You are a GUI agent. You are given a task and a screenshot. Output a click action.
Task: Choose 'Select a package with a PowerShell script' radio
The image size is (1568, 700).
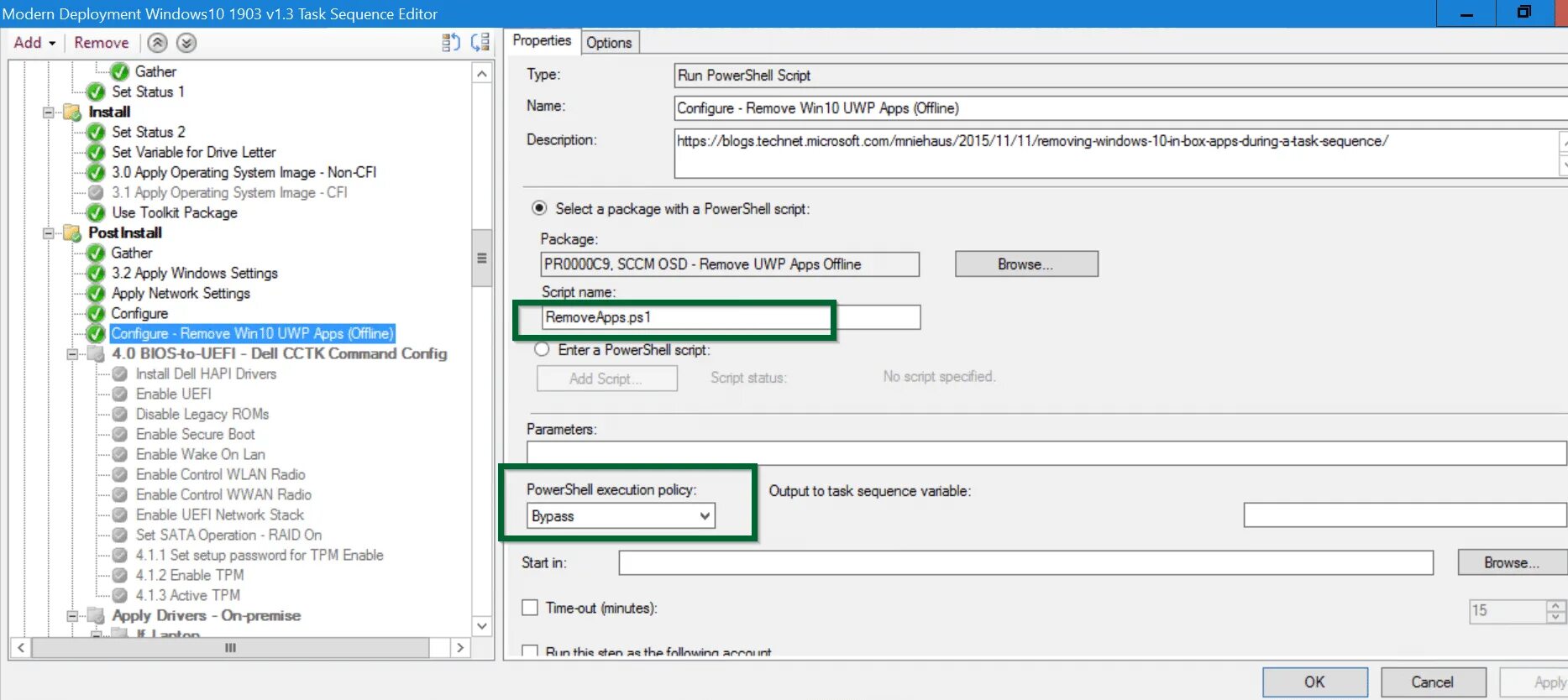point(539,208)
